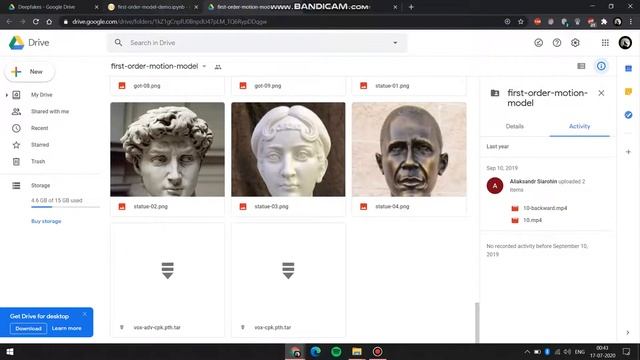Open File Explorer from the taskbar

coord(357,352)
